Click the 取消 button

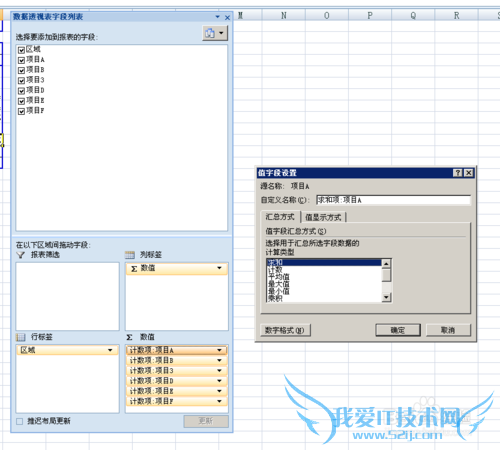(448, 330)
